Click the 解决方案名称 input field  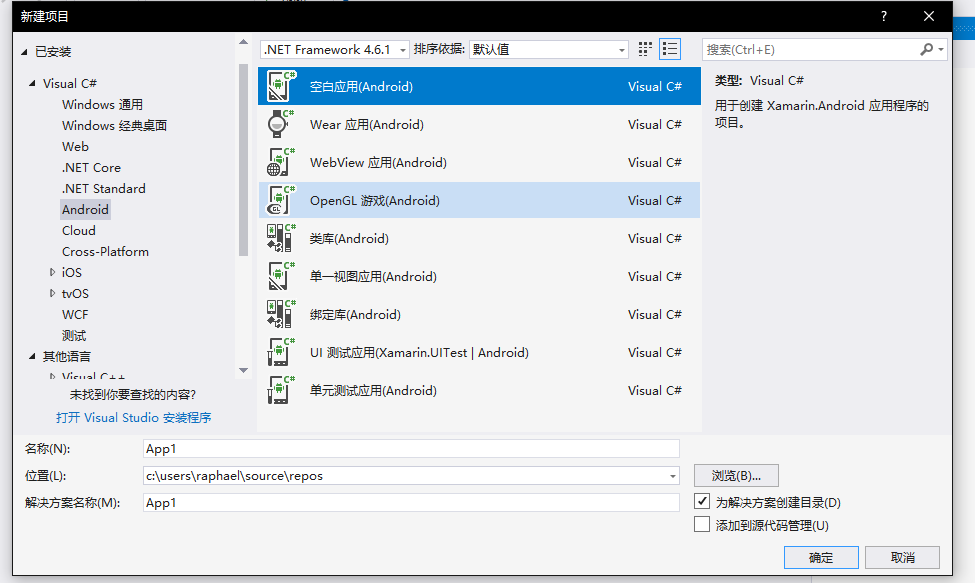pos(411,502)
